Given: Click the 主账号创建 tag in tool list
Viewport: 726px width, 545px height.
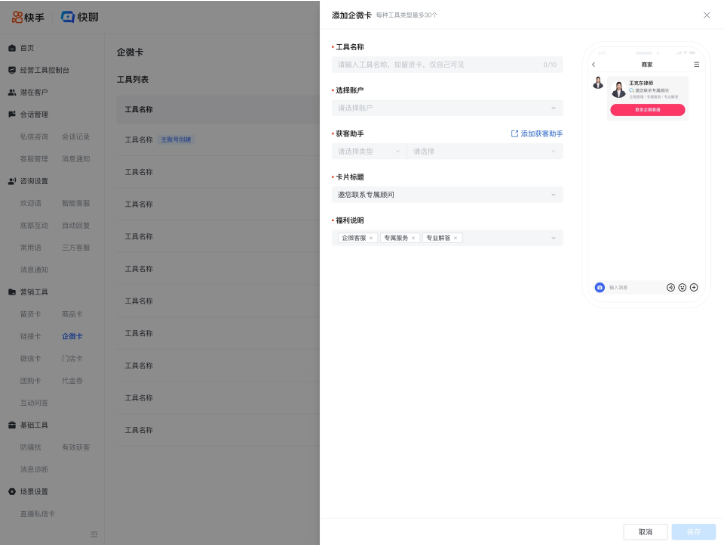Looking at the screenshot, I should pos(176,139).
